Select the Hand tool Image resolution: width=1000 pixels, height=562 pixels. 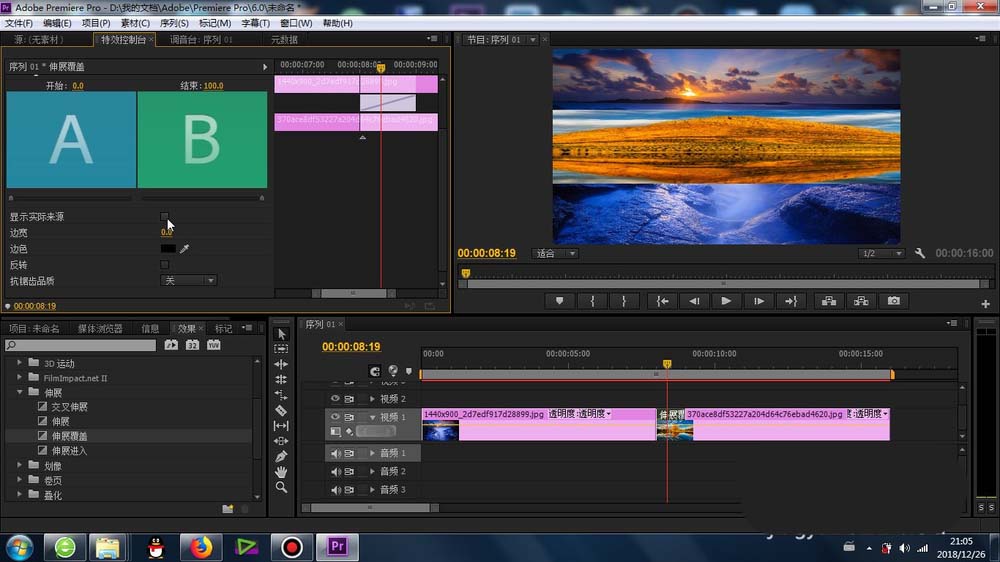[x=281, y=472]
